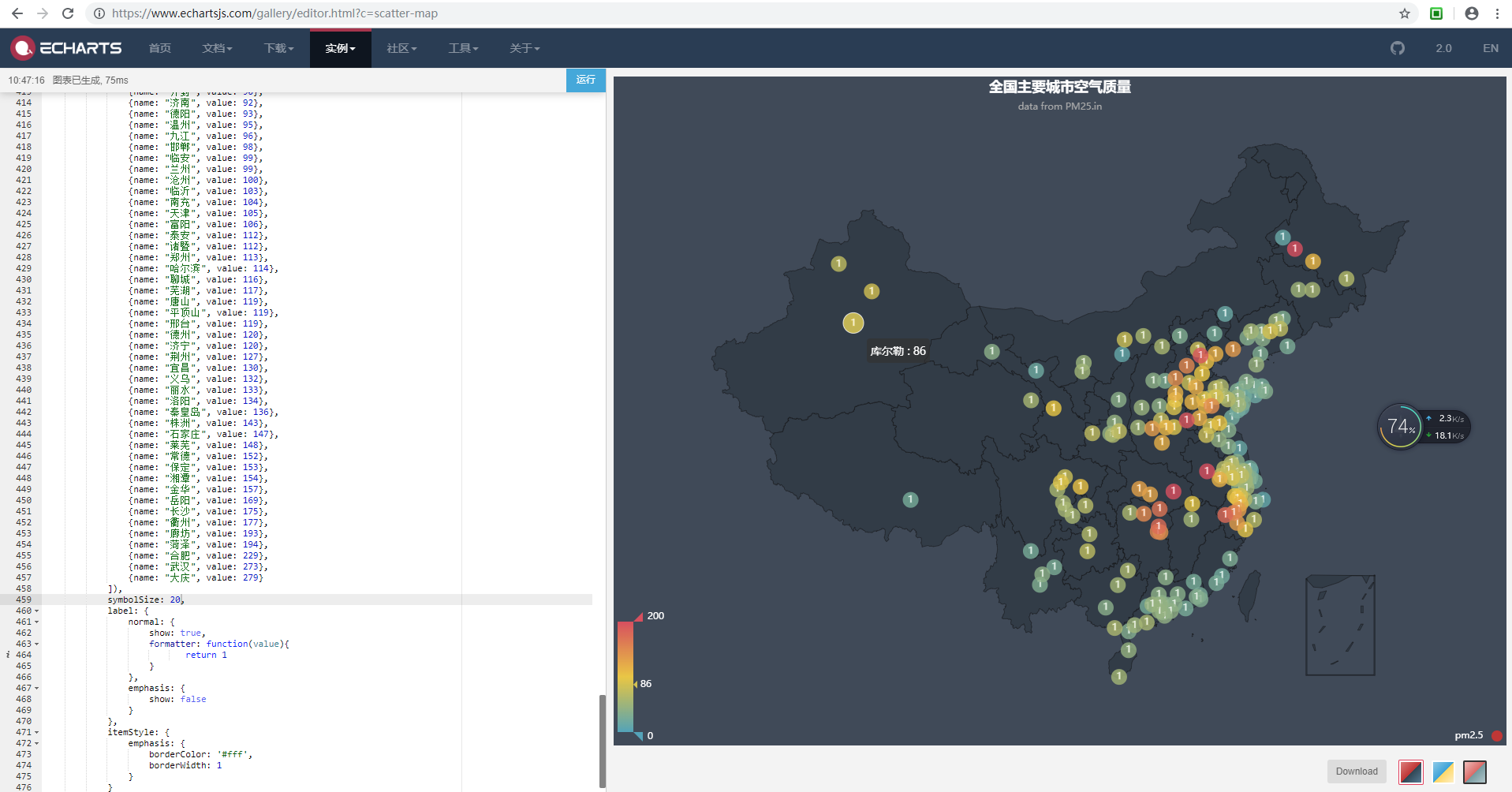The image size is (1512, 792).
Task: Click the browser profile avatar icon
Action: [x=1470, y=13]
